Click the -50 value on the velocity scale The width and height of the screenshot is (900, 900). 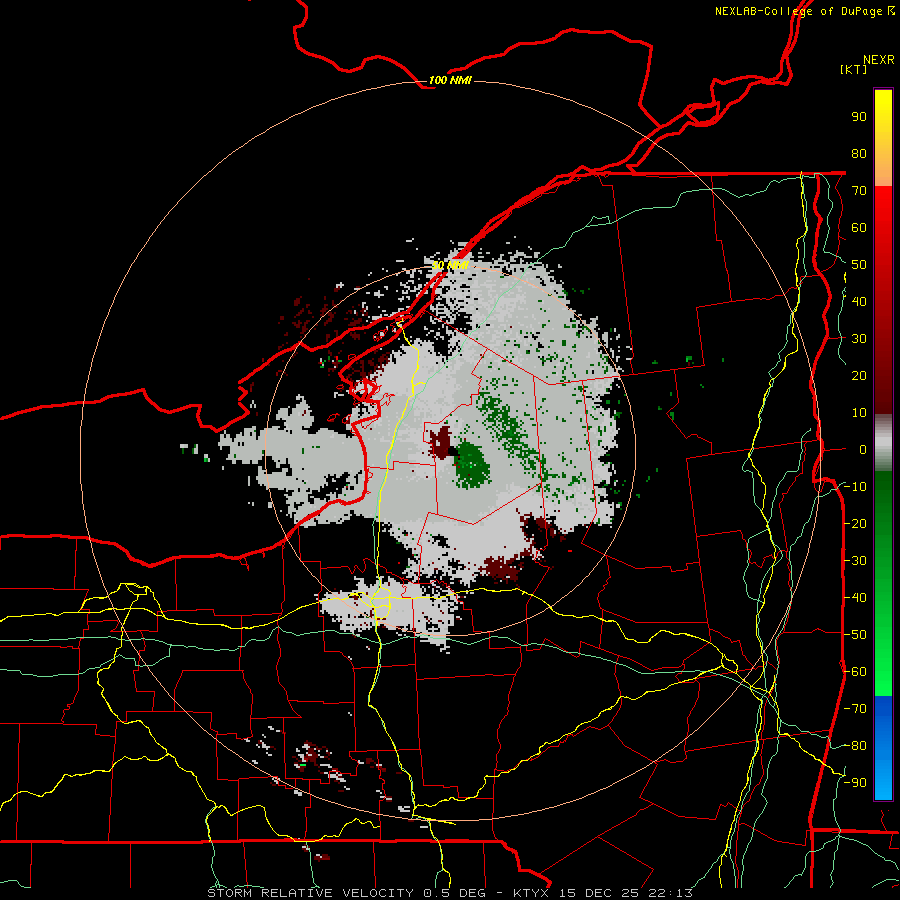855,635
